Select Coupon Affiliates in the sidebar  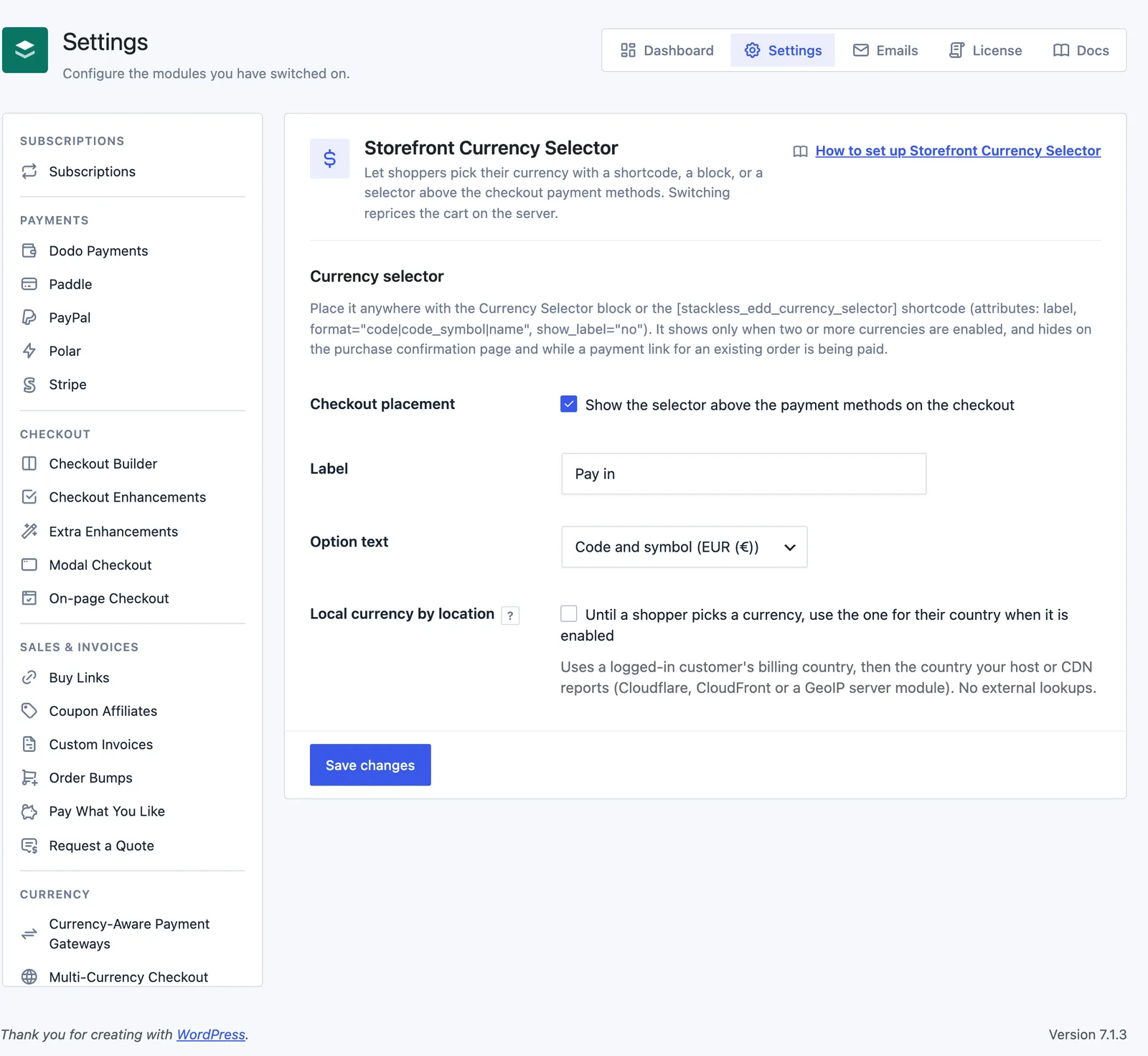tap(103, 711)
